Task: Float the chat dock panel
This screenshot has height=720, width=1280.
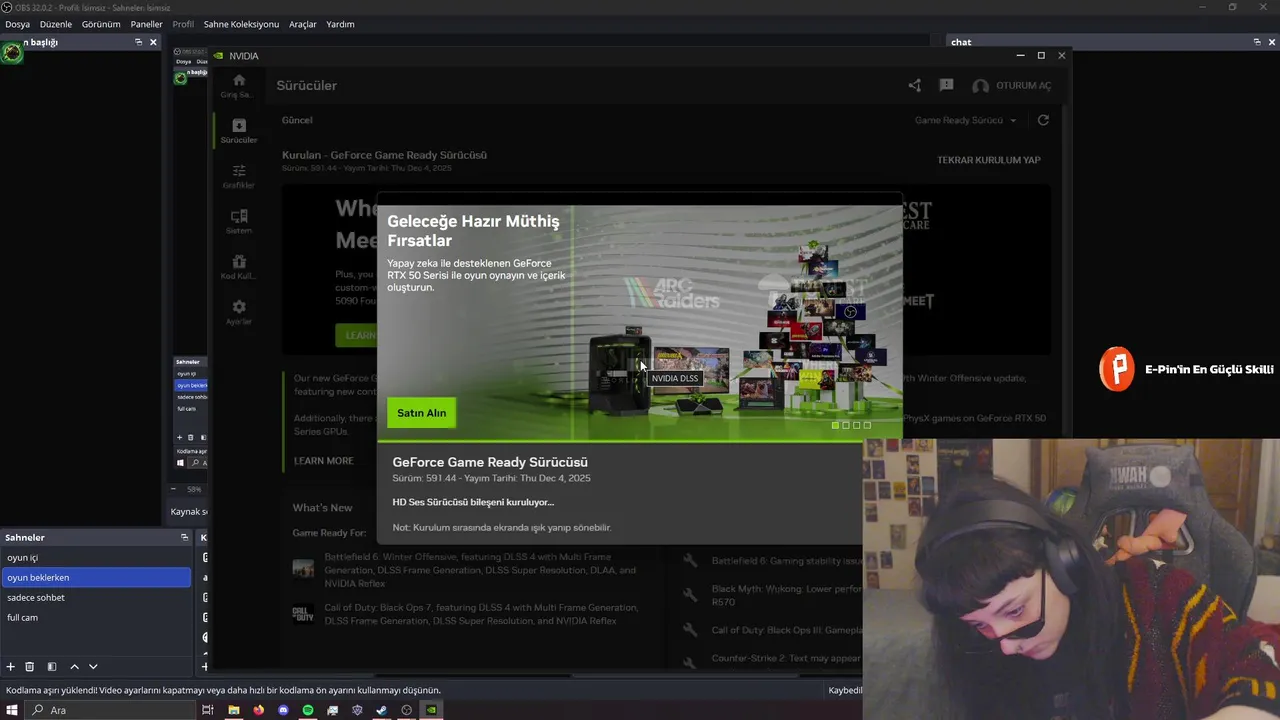Action: click(x=1257, y=42)
